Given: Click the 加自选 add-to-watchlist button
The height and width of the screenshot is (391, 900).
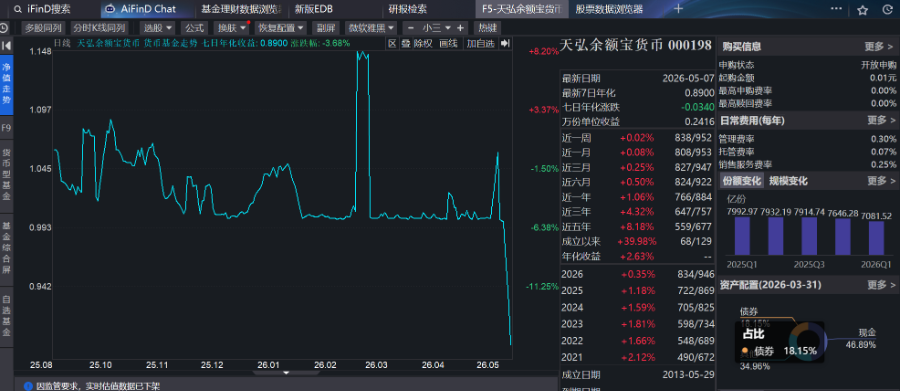Looking at the screenshot, I should 480,43.
